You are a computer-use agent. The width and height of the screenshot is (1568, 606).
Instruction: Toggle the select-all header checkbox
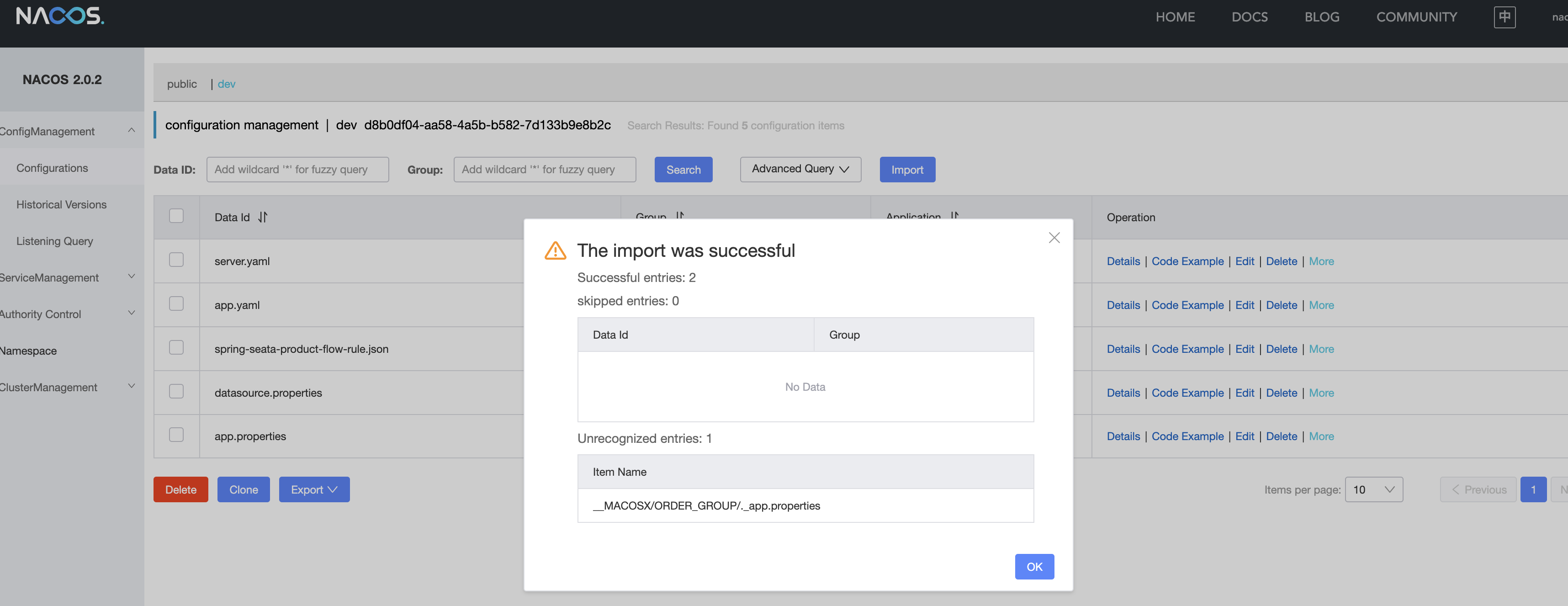[x=176, y=216]
